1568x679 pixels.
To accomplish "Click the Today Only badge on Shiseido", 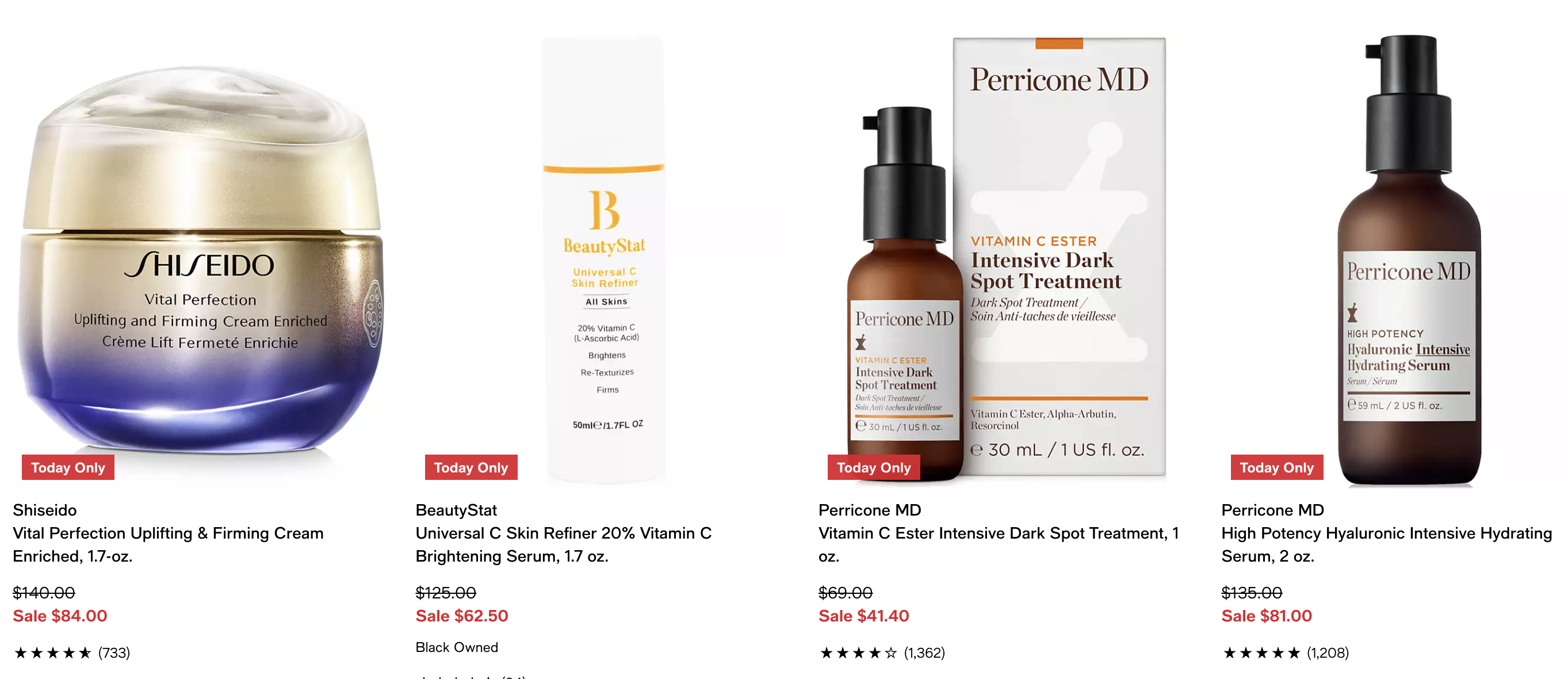I will coord(68,467).
